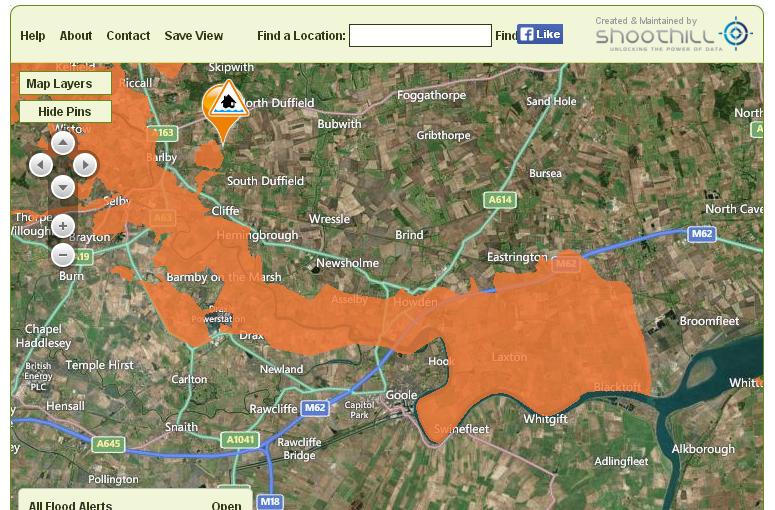
Task: Click the orange flood area near Laxton
Action: click(509, 357)
